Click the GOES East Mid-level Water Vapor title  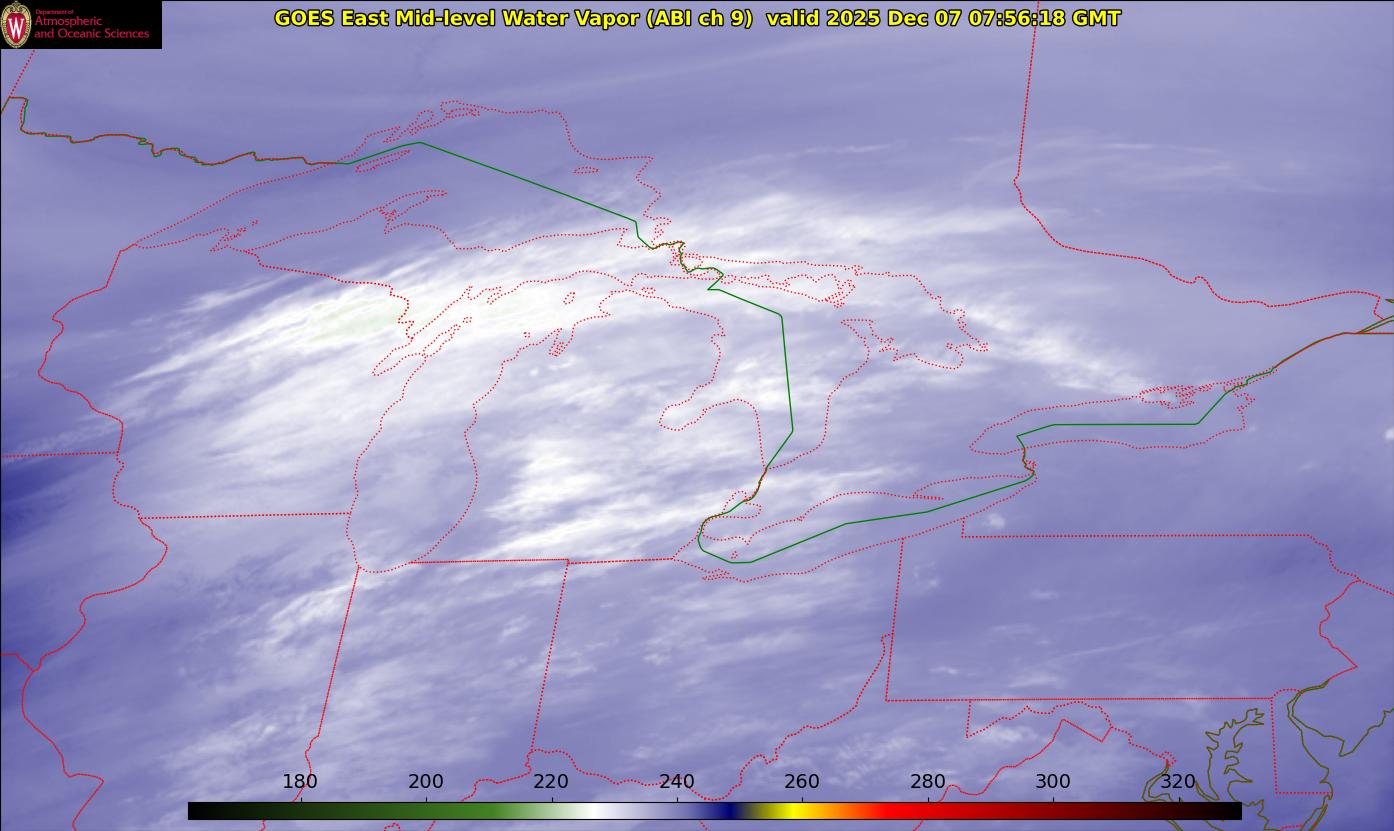click(x=512, y=18)
